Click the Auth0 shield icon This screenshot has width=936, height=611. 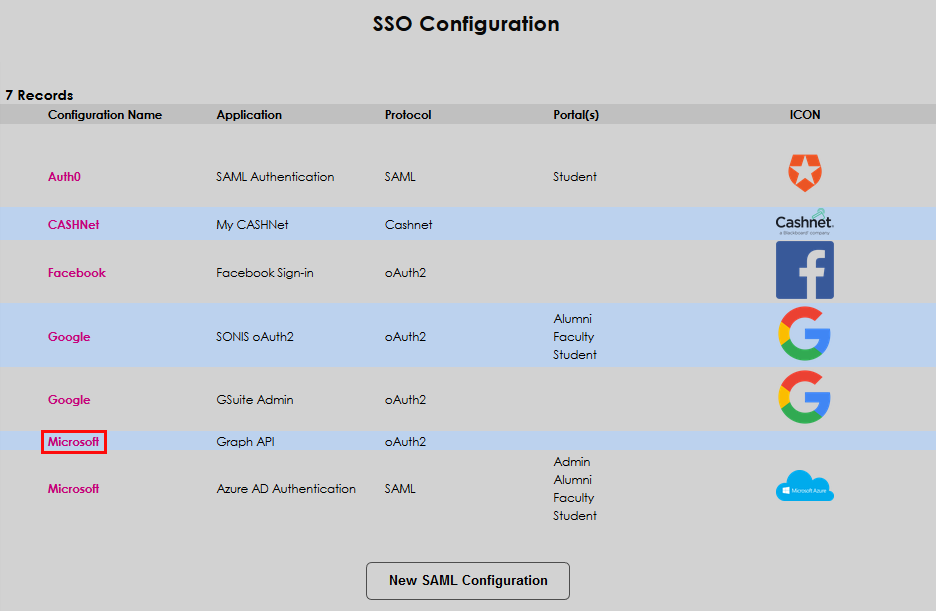[804, 173]
